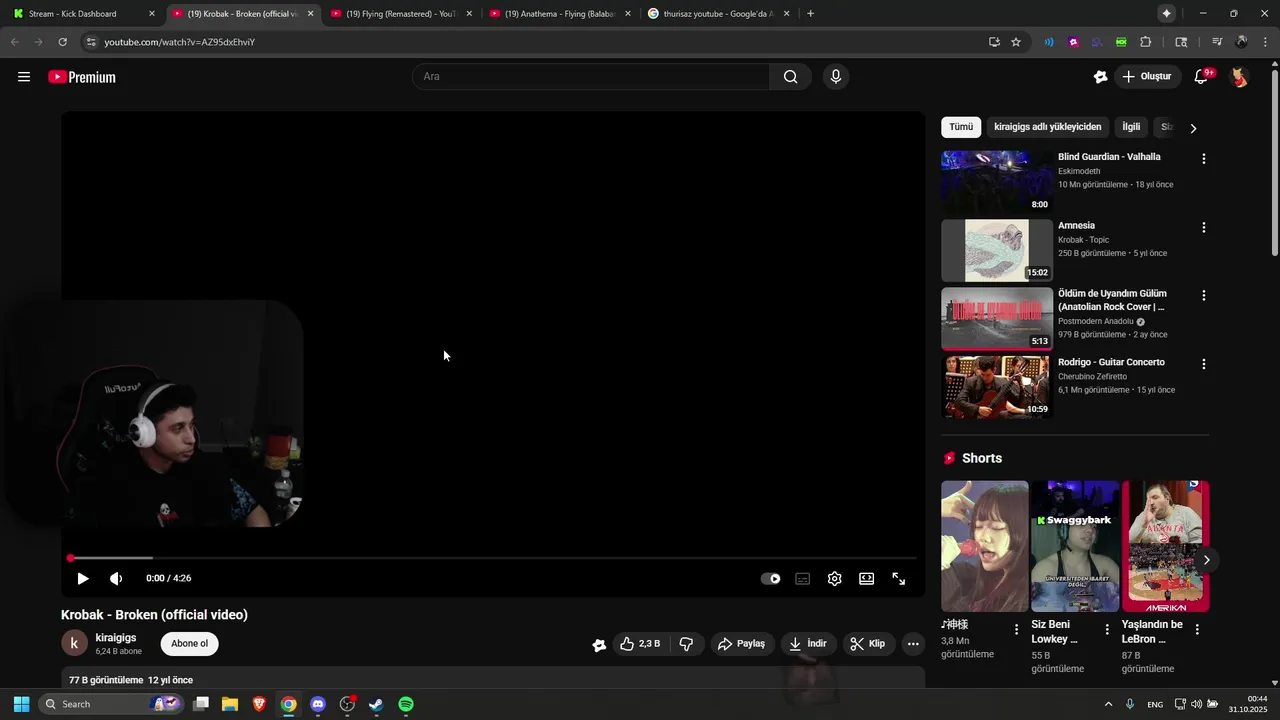Open kiraigigs channel avatar
The image size is (1280, 720).
coord(74,644)
